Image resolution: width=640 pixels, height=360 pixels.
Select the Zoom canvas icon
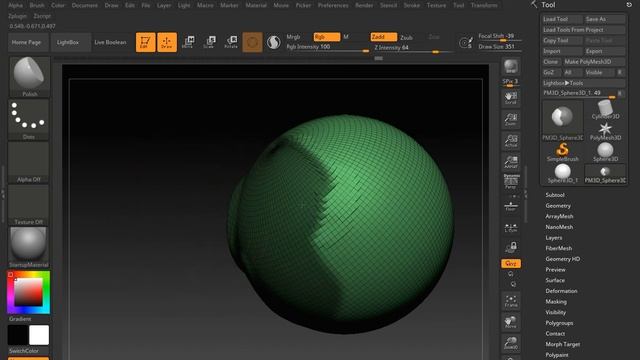point(511,119)
